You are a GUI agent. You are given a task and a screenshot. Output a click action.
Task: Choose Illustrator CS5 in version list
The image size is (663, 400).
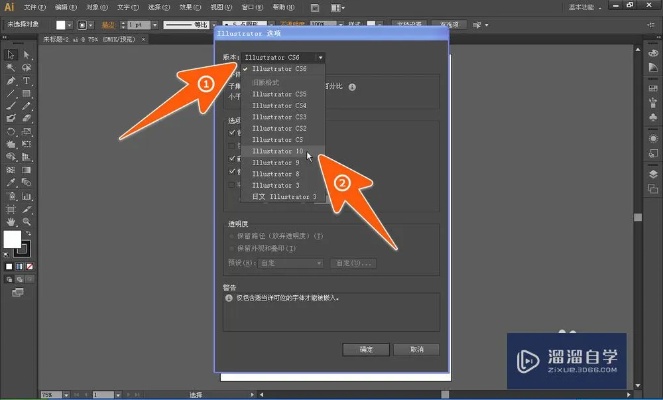click(279, 94)
